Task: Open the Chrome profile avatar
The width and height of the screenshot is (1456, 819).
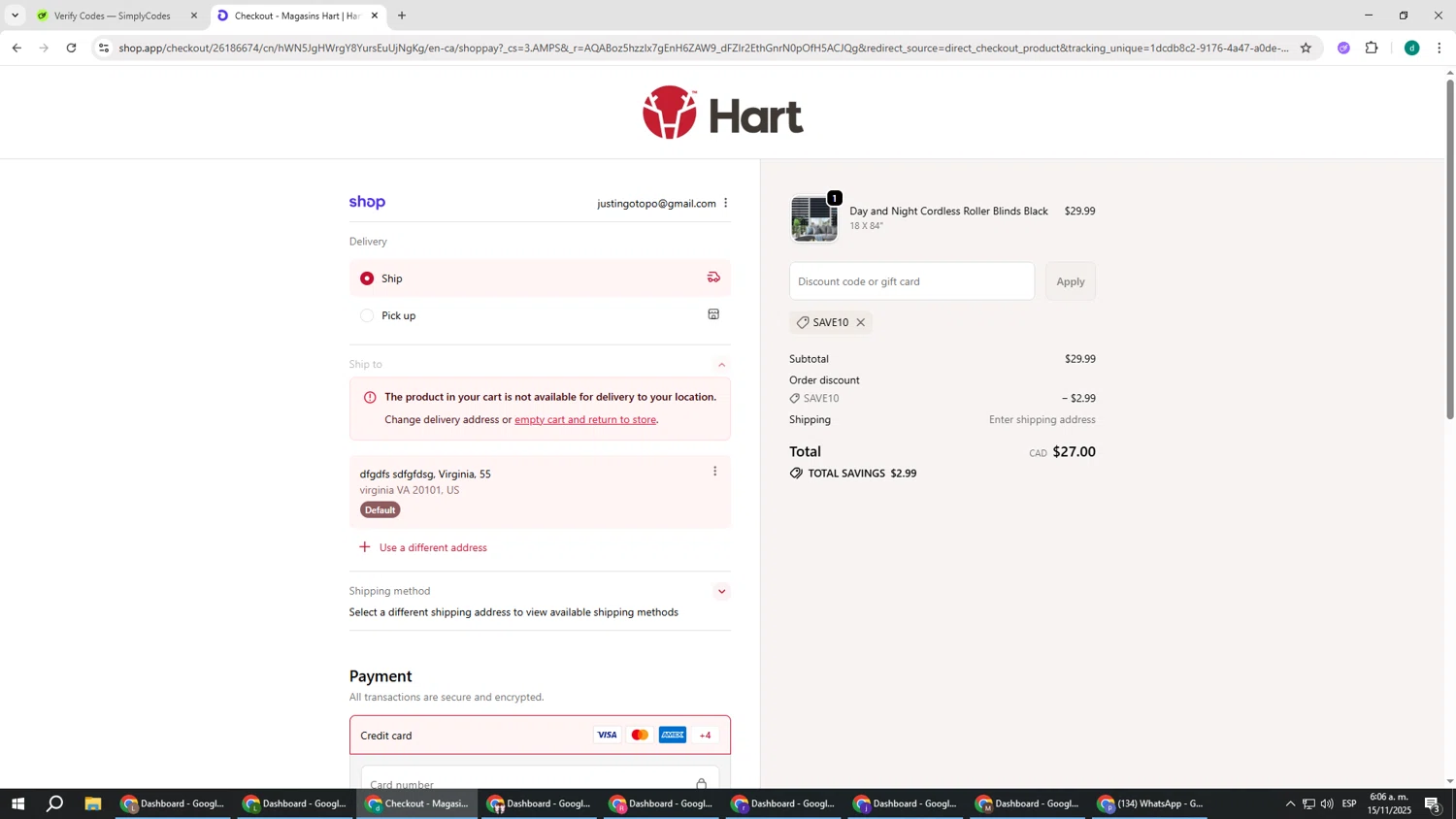Action: coord(1412,48)
